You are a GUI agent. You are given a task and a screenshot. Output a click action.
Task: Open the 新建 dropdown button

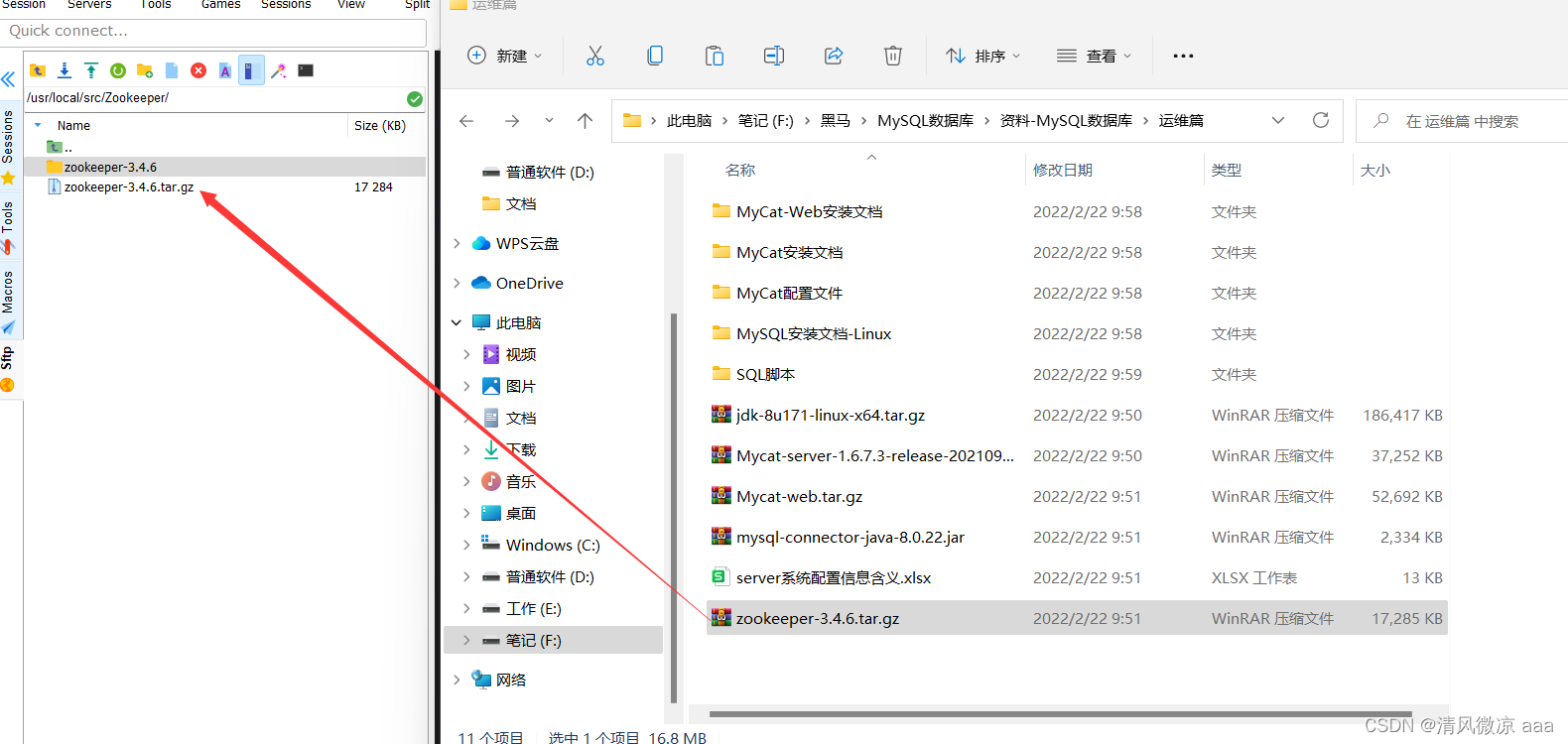click(505, 56)
